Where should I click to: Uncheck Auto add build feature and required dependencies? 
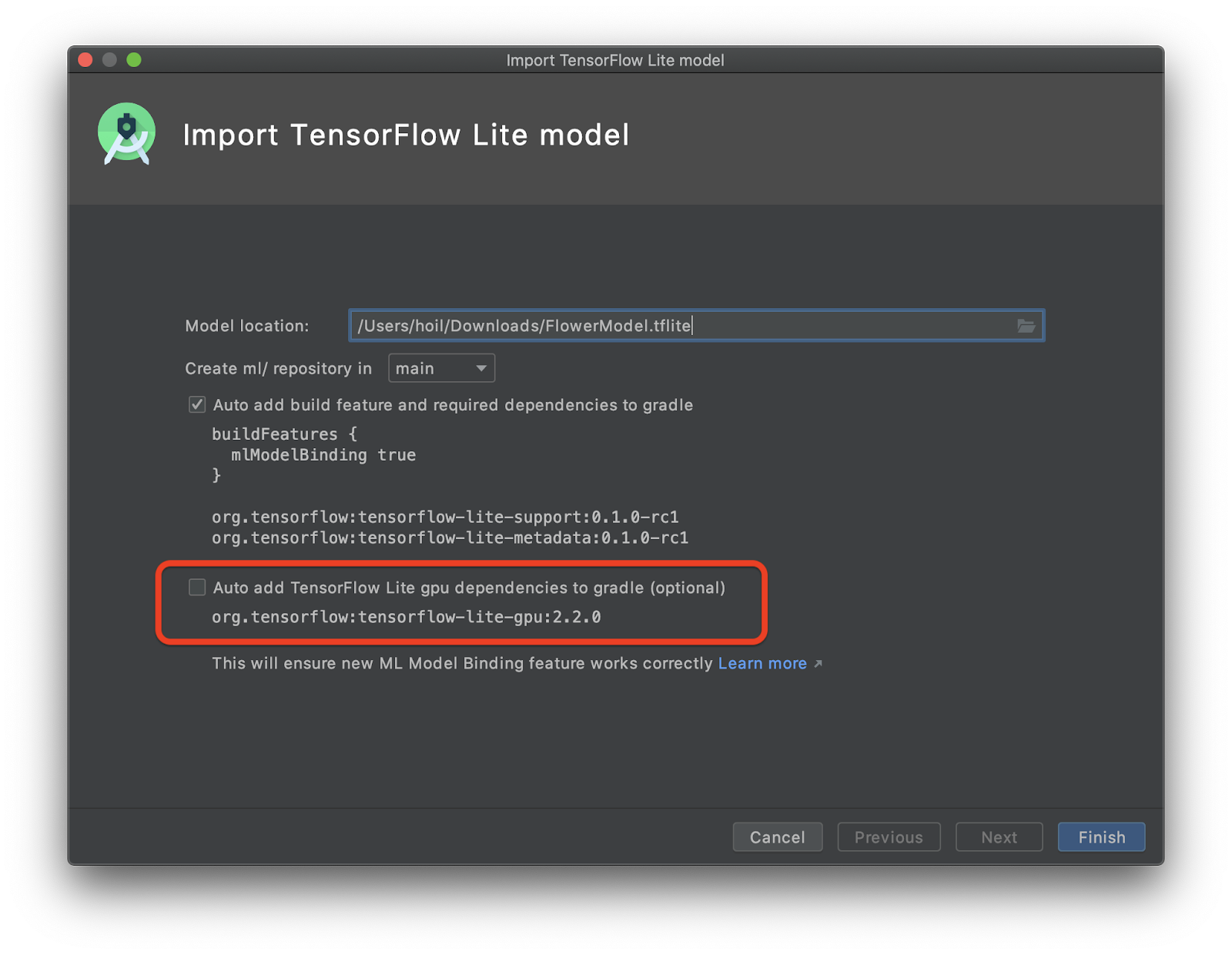coord(197,405)
